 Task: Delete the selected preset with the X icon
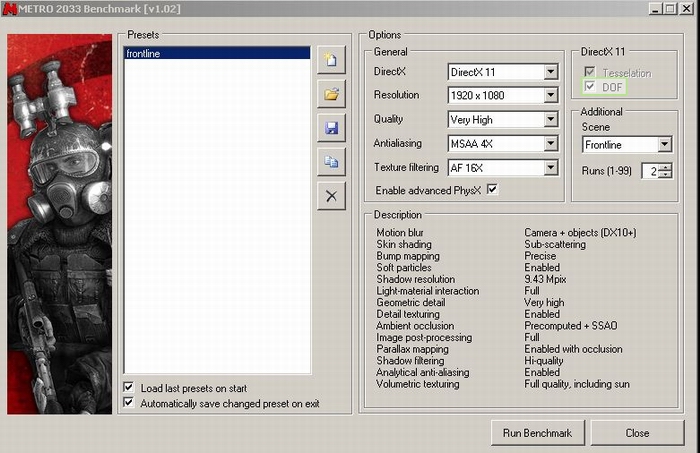pyautogui.click(x=331, y=195)
